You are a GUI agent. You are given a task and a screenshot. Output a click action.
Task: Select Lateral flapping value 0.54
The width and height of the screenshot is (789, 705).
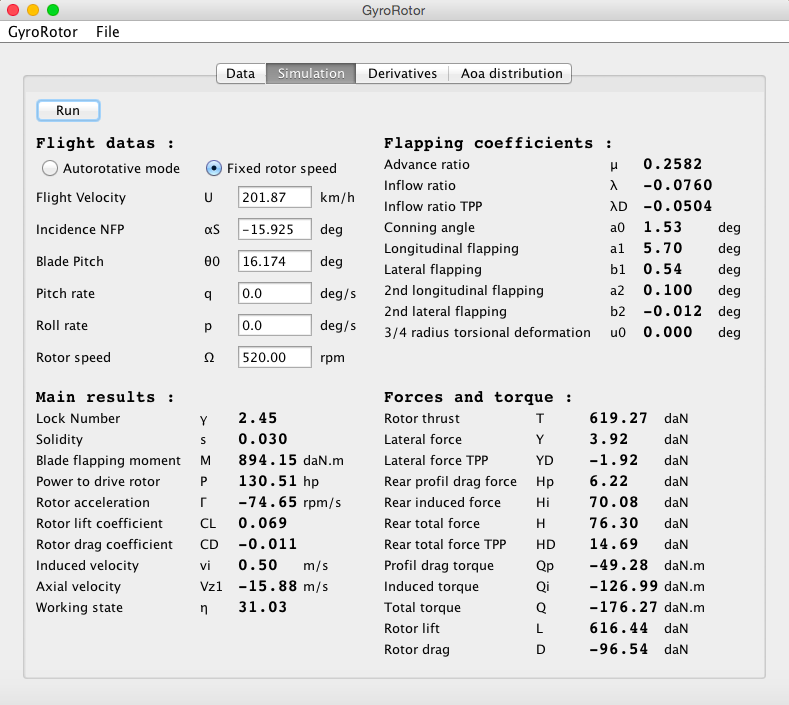click(x=662, y=269)
